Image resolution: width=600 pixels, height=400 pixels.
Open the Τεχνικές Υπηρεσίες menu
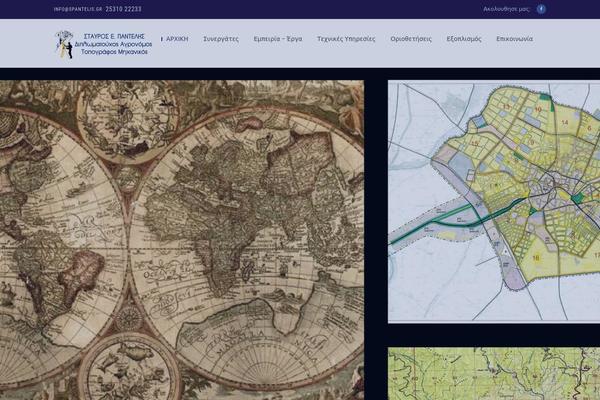tap(346, 39)
